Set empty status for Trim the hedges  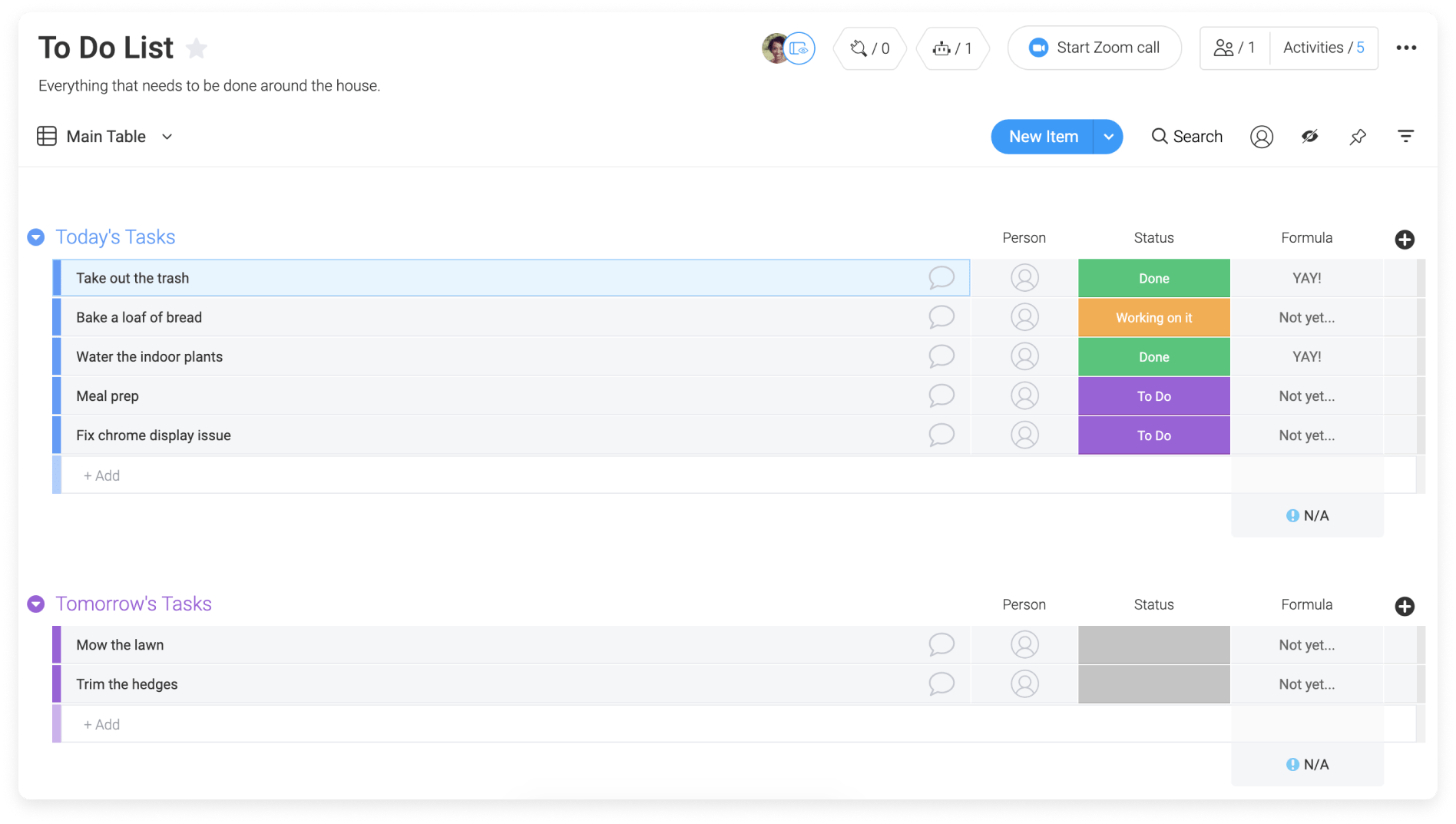1153,683
